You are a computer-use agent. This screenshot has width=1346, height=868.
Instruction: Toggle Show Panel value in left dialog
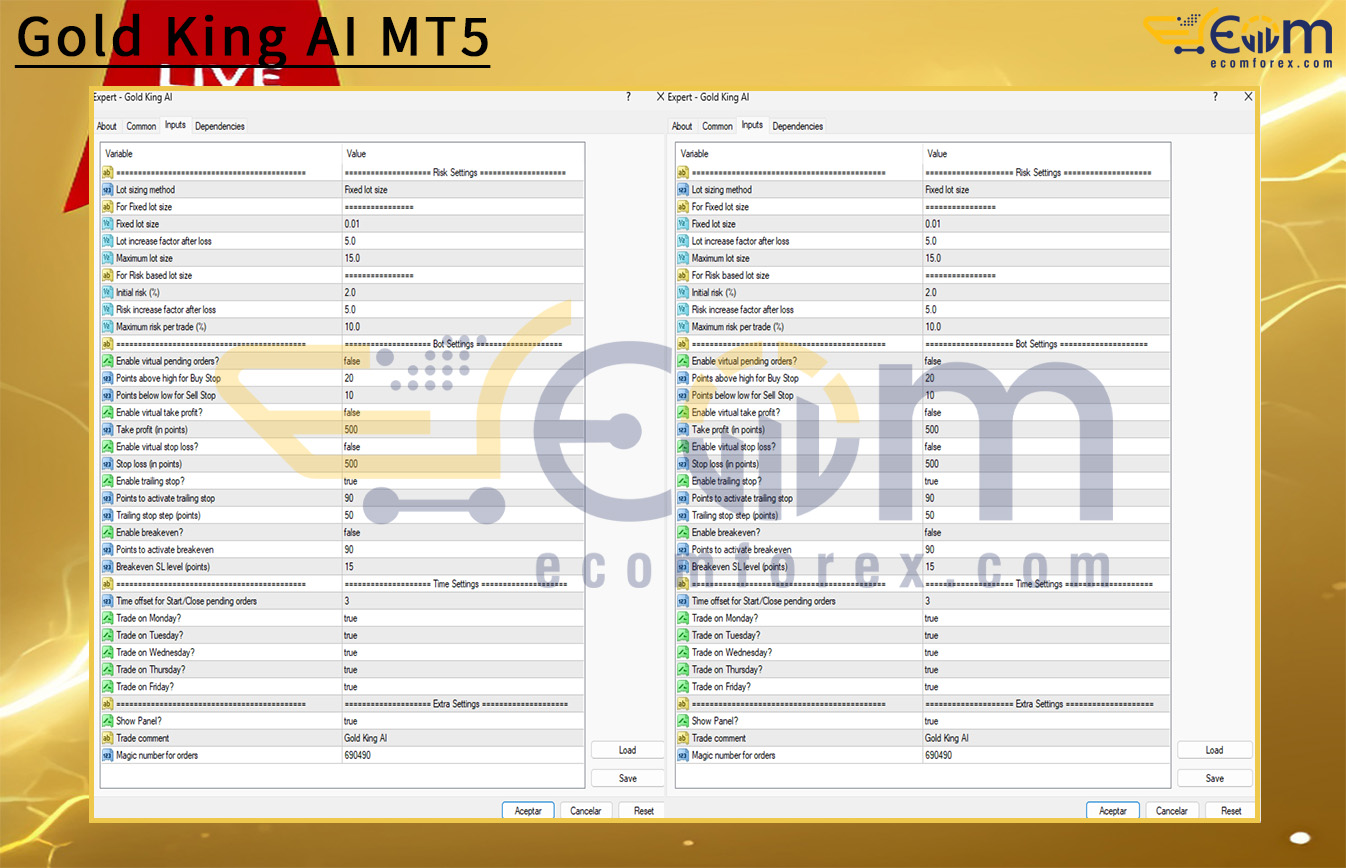[x=351, y=721]
